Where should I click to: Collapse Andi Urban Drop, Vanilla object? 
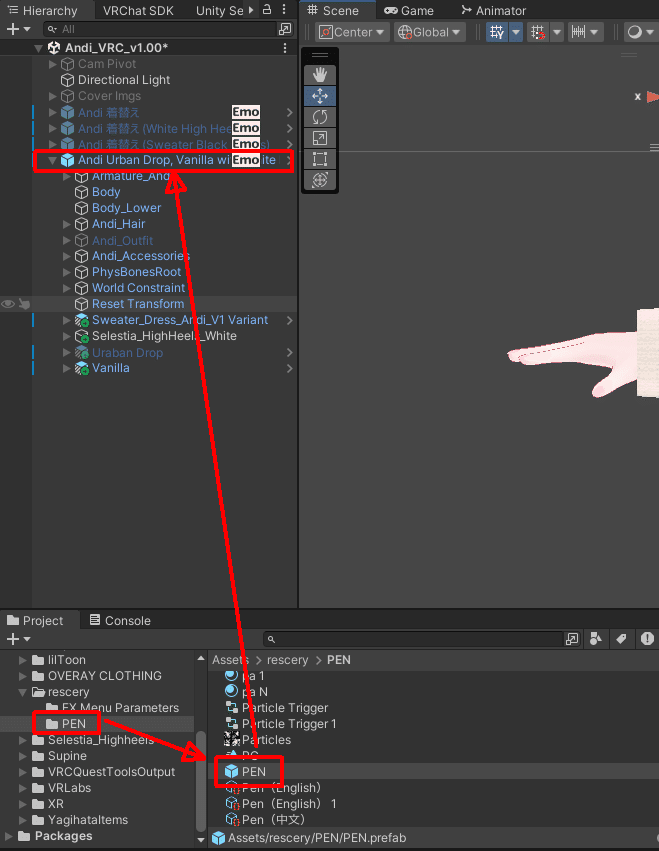tap(53, 160)
